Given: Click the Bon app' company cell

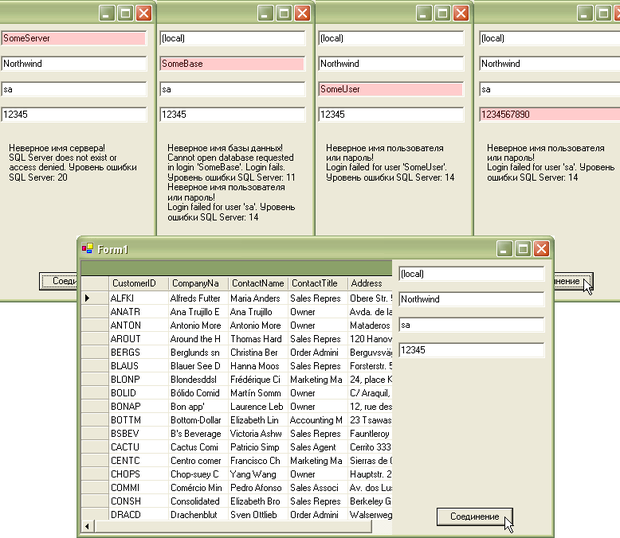Looking at the screenshot, I should click(x=198, y=406).
